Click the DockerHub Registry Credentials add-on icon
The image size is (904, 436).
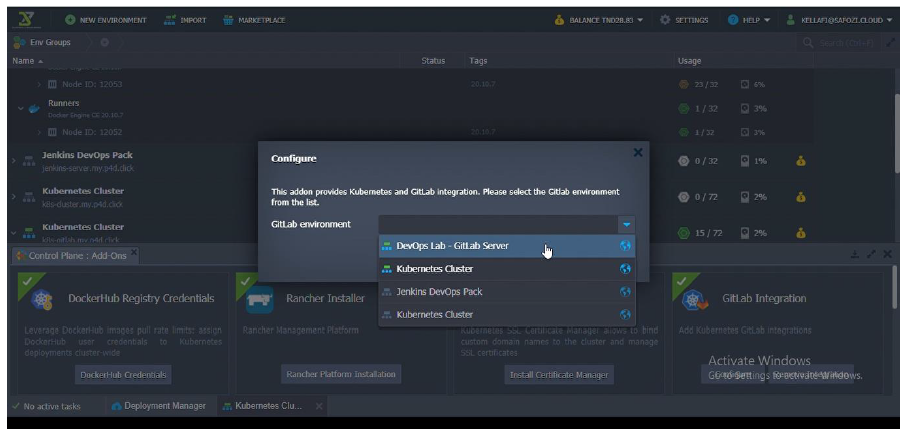pos(42,299)
